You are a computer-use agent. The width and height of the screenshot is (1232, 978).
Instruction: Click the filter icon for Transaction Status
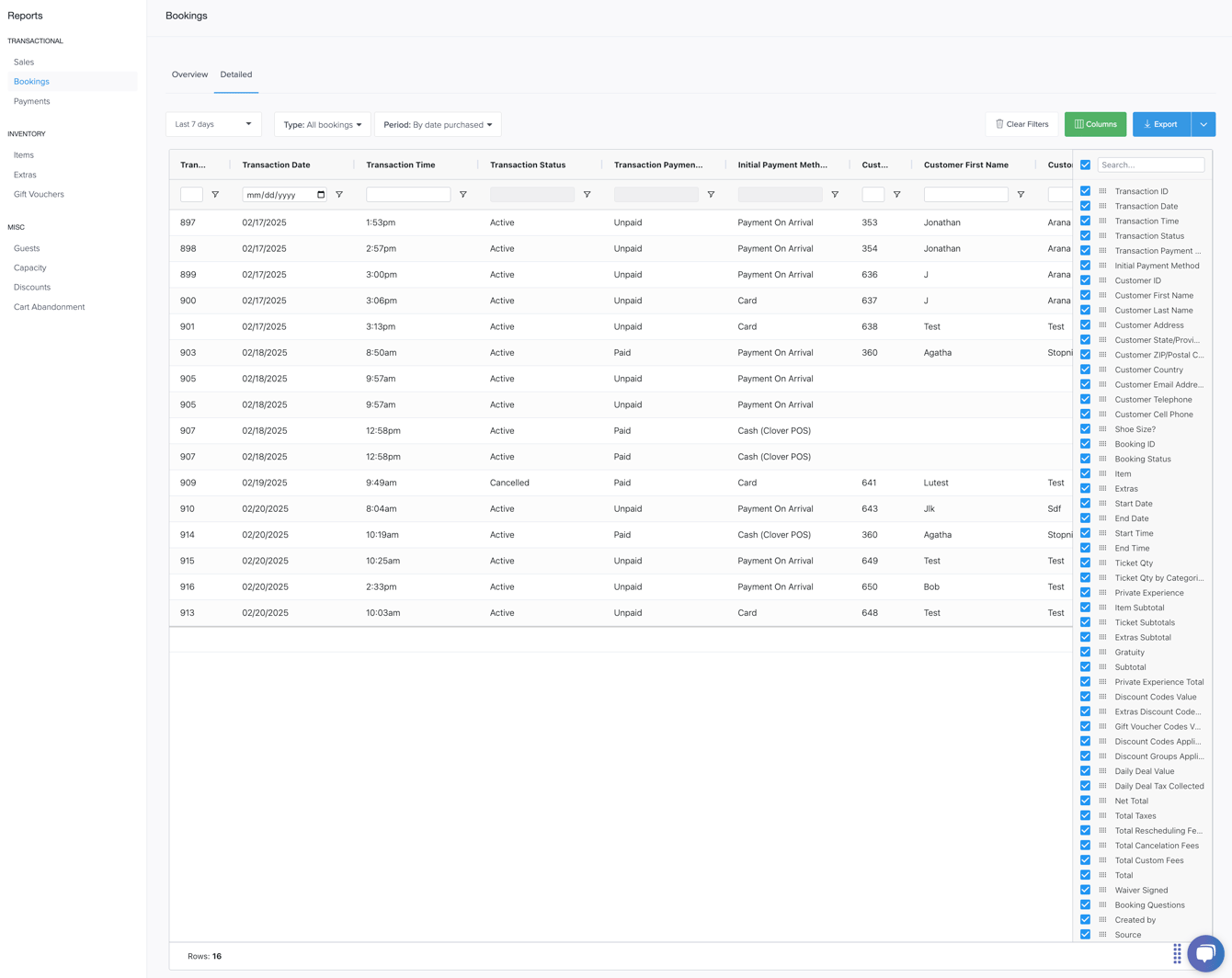point(587,194)
